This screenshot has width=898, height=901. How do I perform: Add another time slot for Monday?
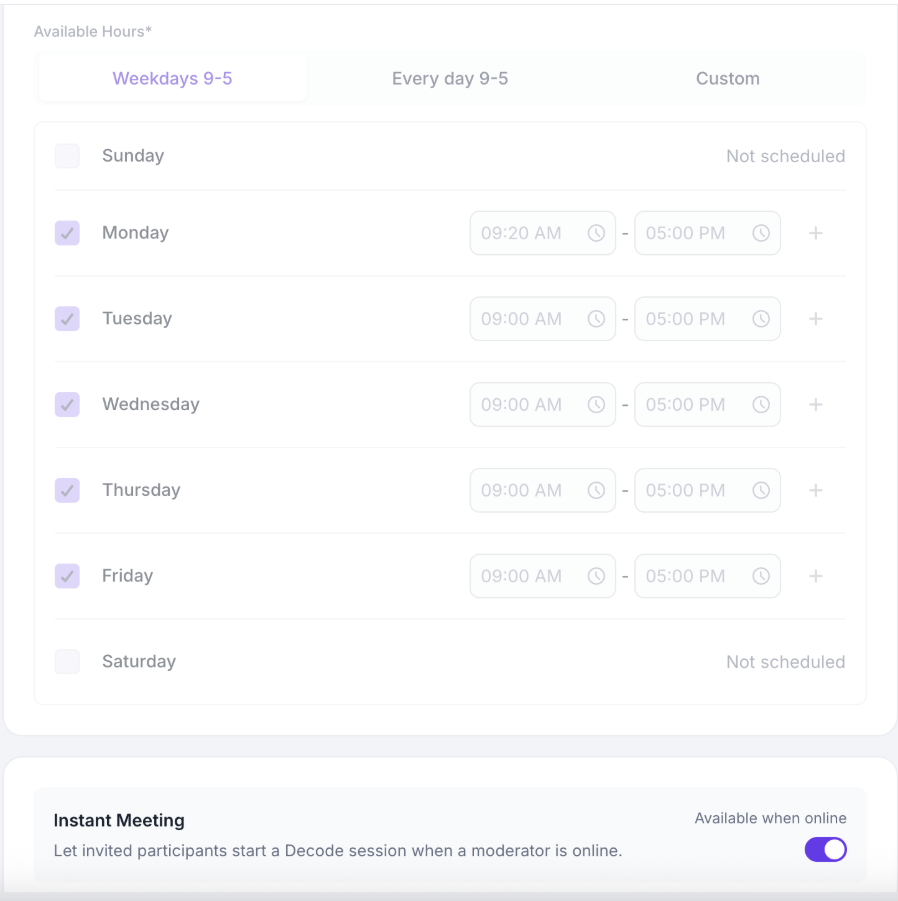(816, 233)
